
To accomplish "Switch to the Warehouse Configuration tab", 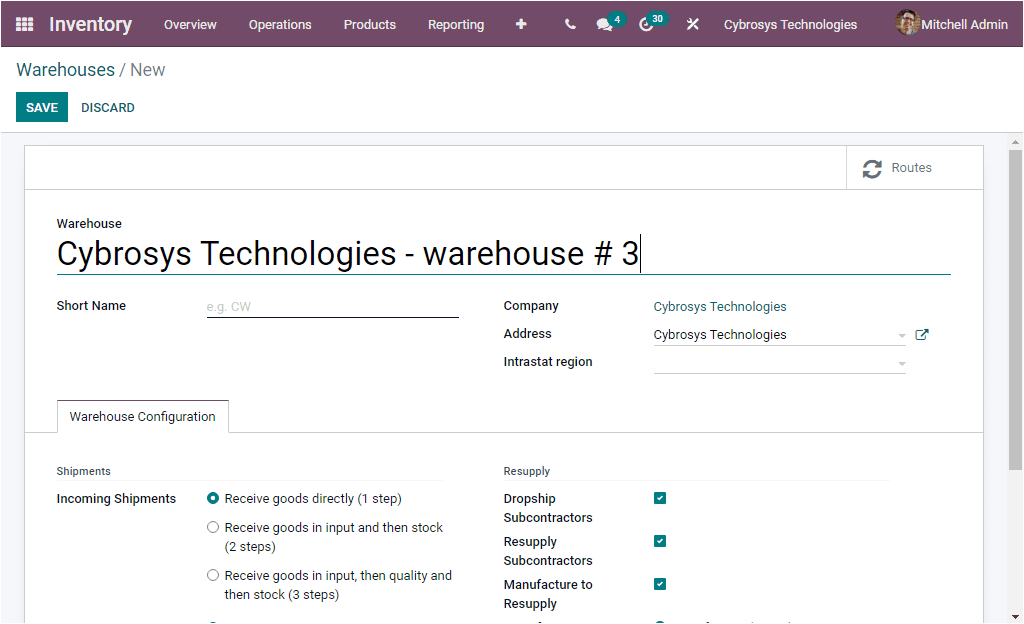I will coord(142,416).
